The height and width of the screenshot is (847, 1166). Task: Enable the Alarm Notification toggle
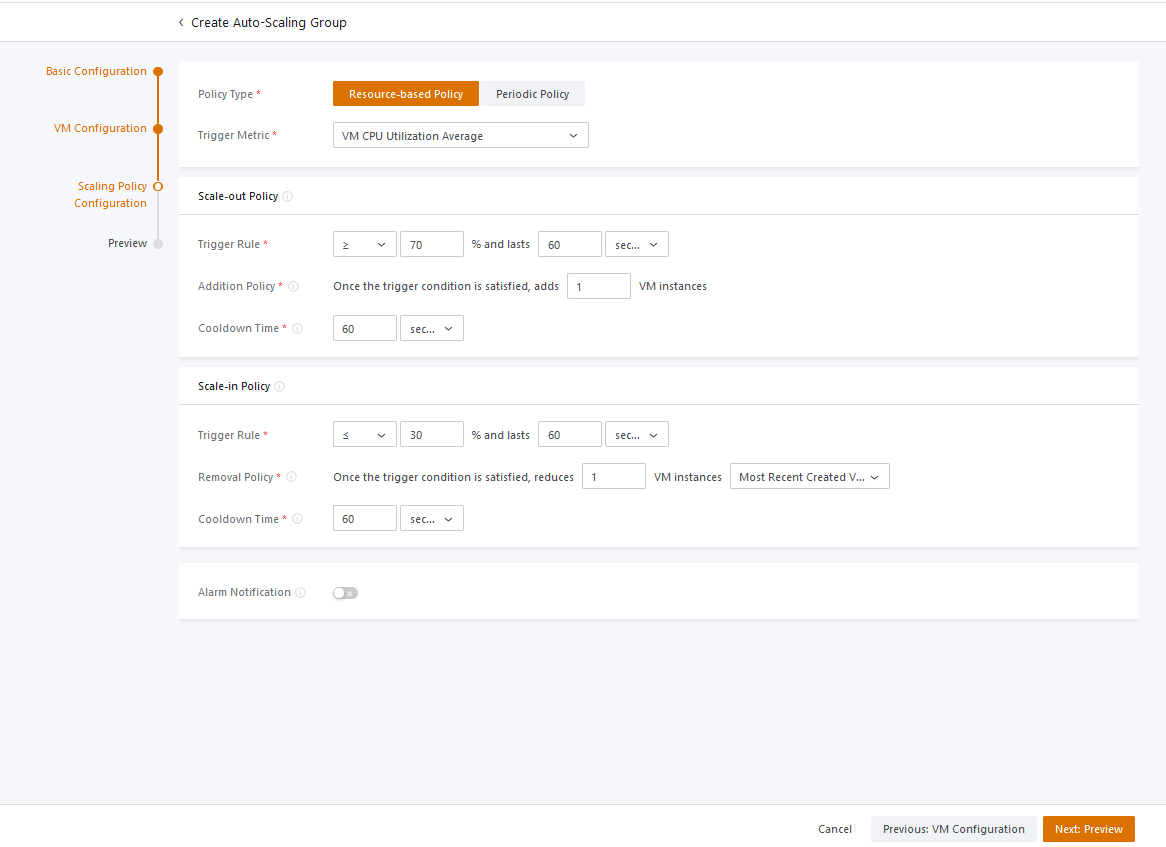click(345, 593)
